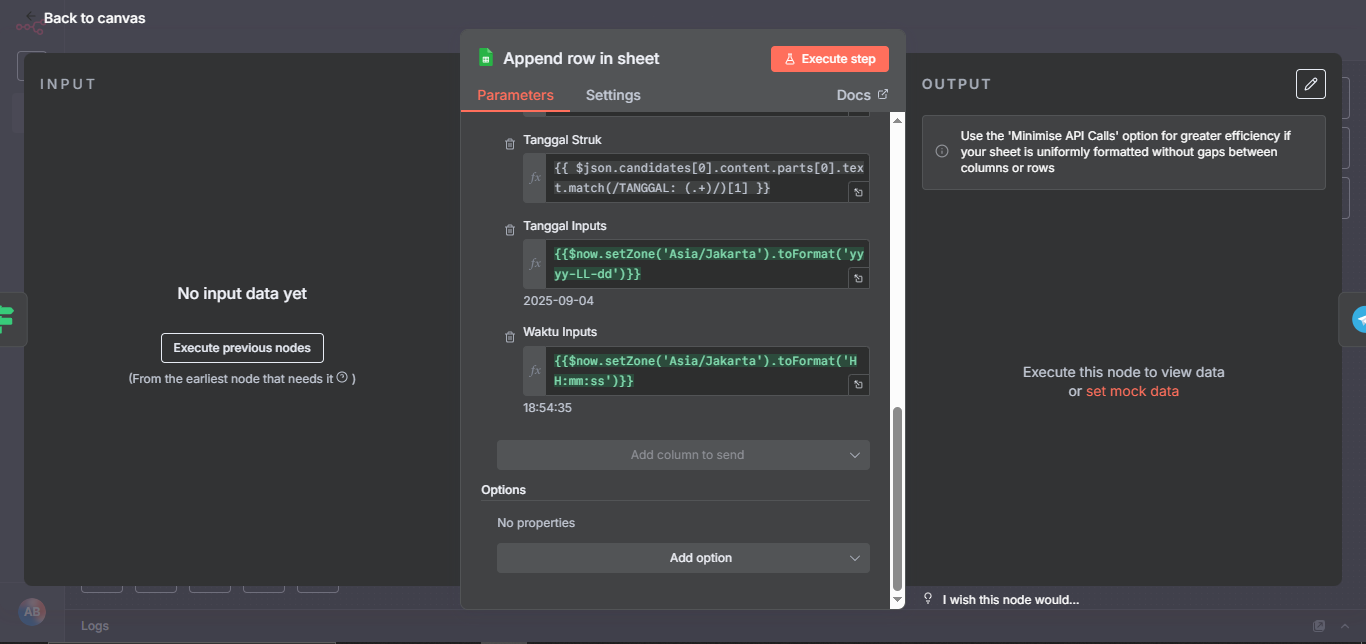The height and width of the screenshot is (644, 1366).
Task: Toggle fx expression mode on Tanggal Inputs
Action: click(535, 264)
